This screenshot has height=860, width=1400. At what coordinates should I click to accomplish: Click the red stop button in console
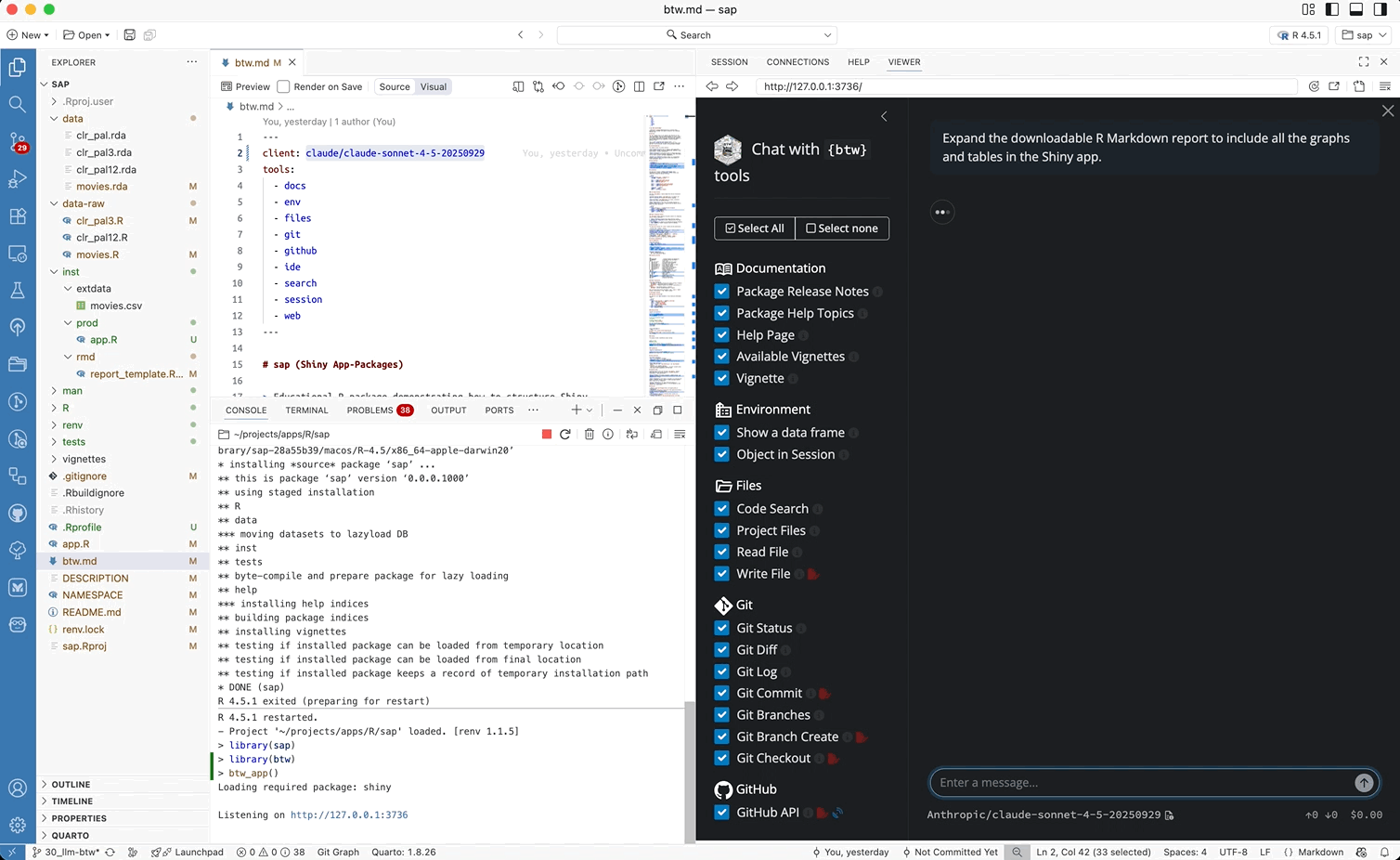(547, 434)
